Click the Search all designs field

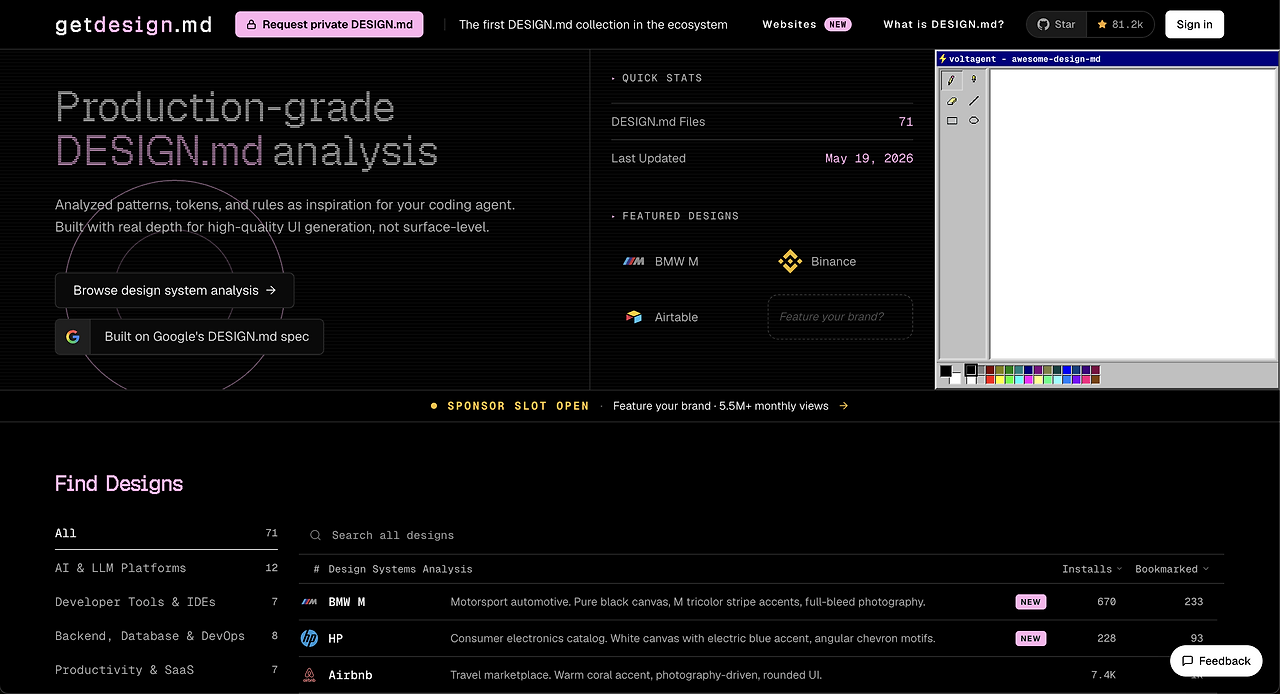coord(761,535)
